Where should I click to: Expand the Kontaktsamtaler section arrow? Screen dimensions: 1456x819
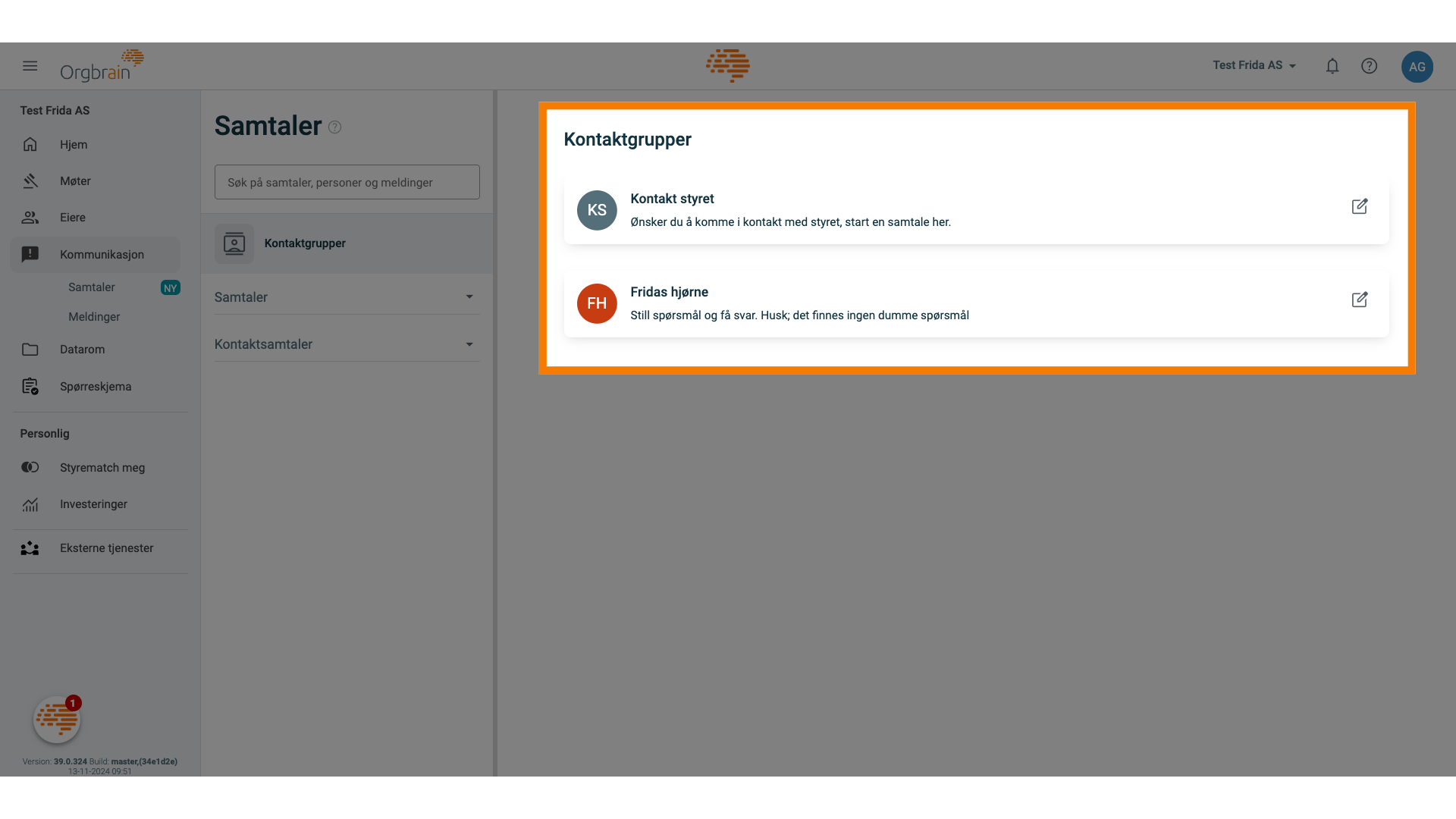coord(469,344)
